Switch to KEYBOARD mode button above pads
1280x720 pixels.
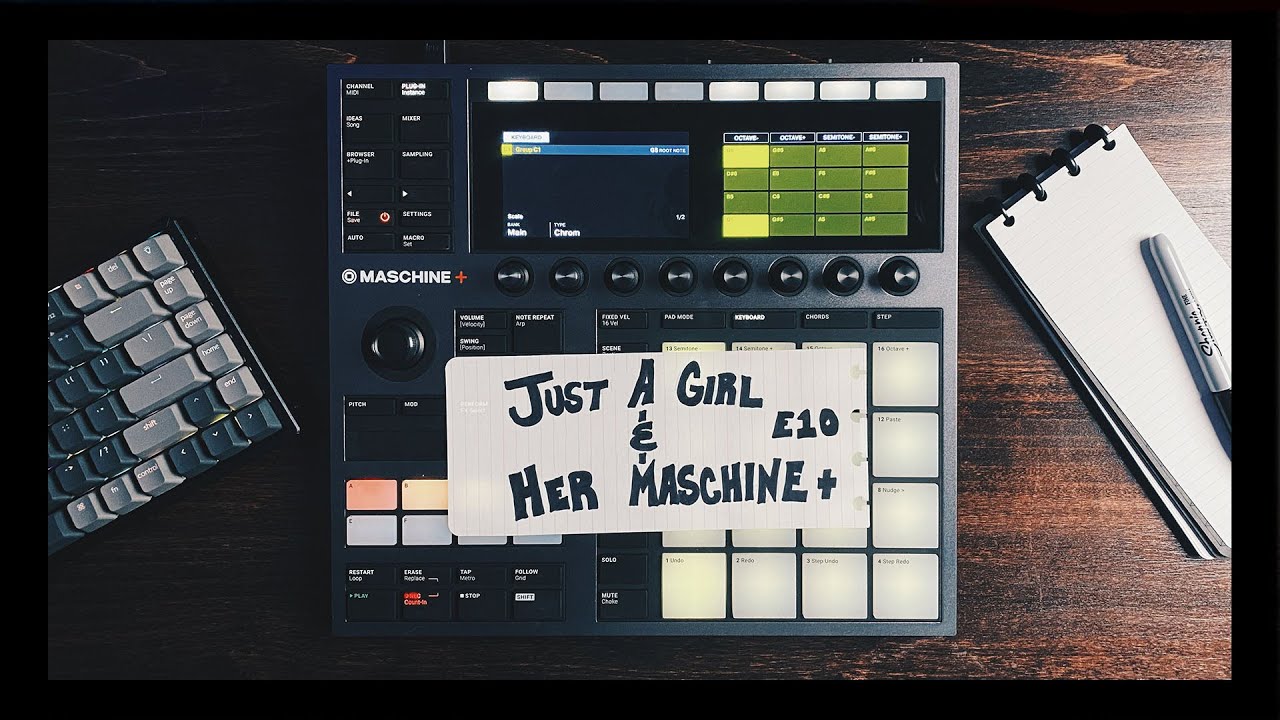click(x=763, y=320)
